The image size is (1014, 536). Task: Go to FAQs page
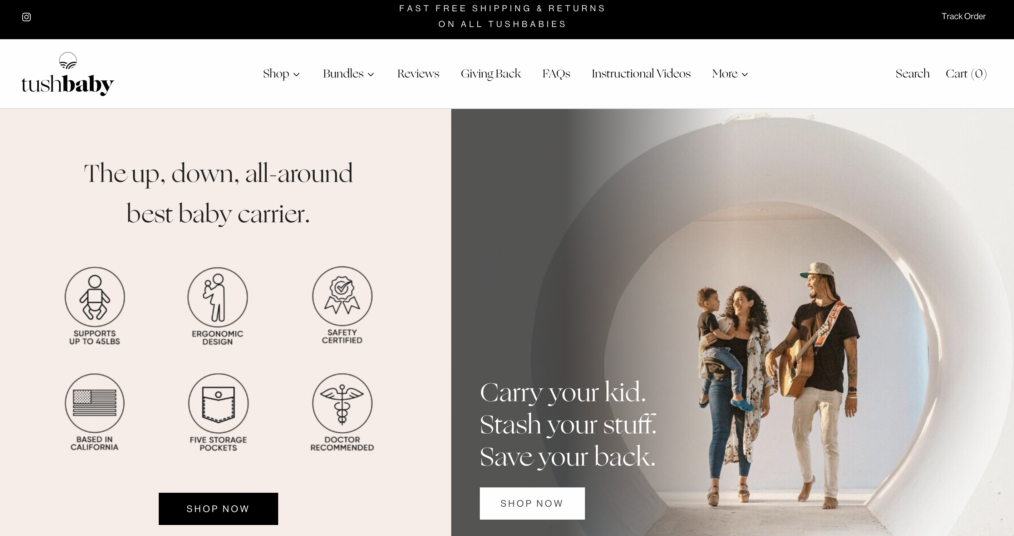(556, 74)
